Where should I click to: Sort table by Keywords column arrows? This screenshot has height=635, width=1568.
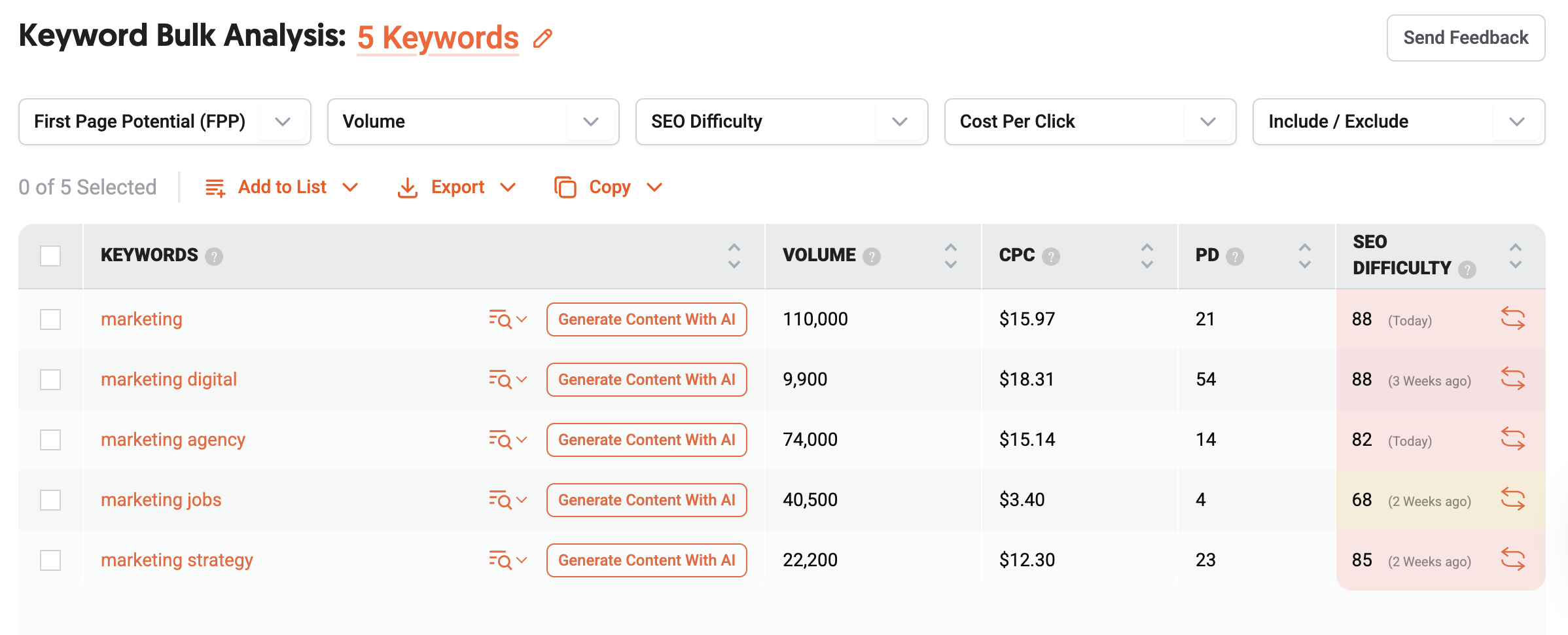coord(734,256)
